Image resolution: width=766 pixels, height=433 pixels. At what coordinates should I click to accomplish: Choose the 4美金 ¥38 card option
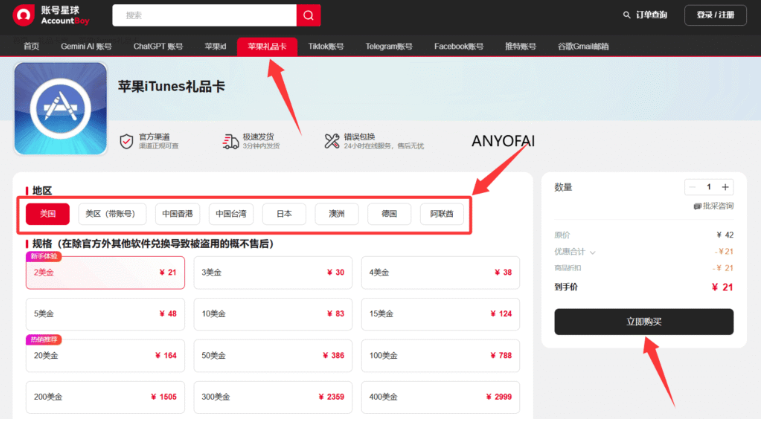[x=440, y=273]
